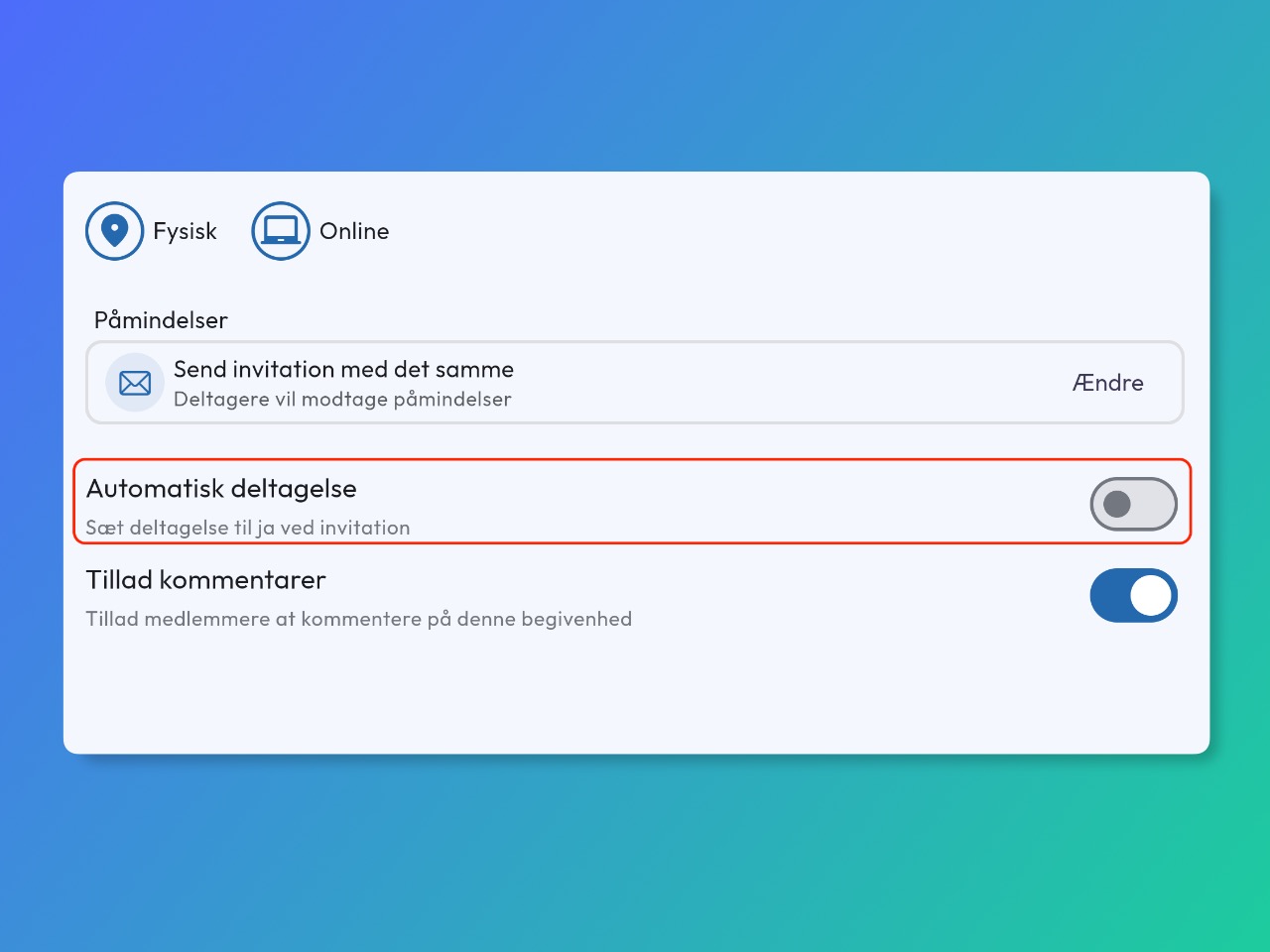Screen dimensions: 1270x952
Task: Disable the Tillad kommentarer toggle
Action: pyautogui.click(x=1133, y=595)
